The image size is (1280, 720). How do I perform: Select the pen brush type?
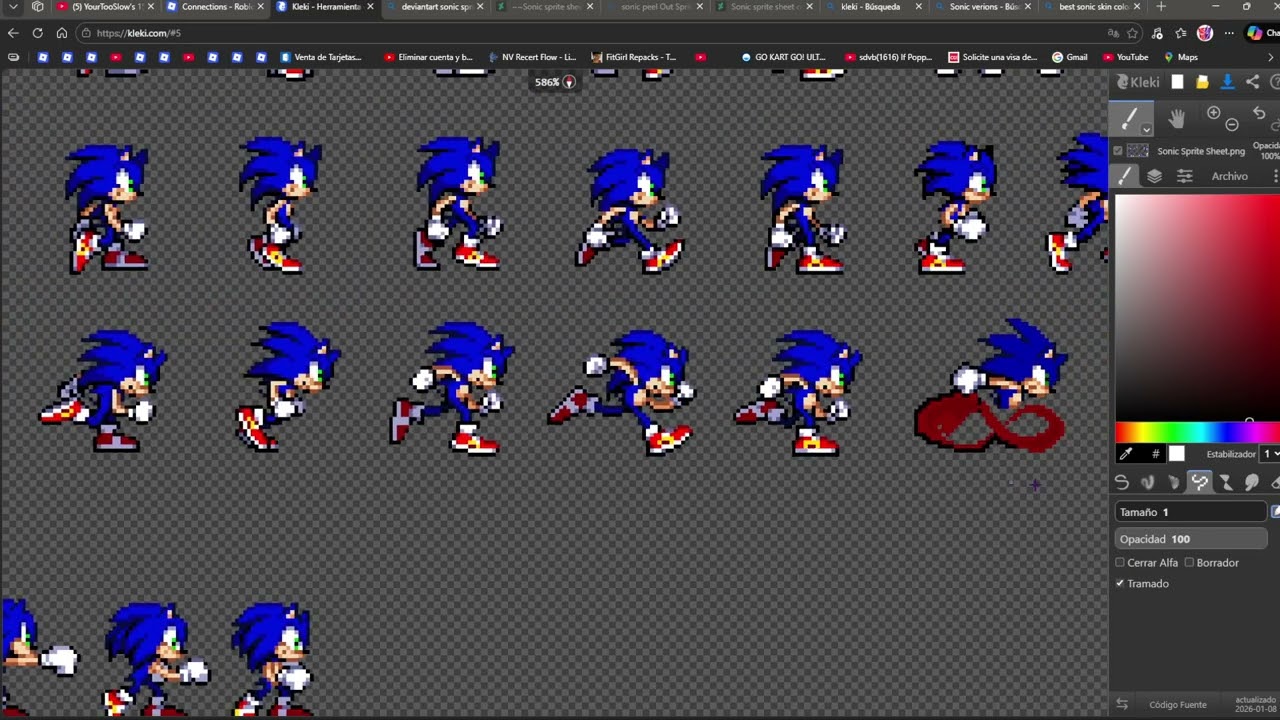click(x=1122, y=483)
